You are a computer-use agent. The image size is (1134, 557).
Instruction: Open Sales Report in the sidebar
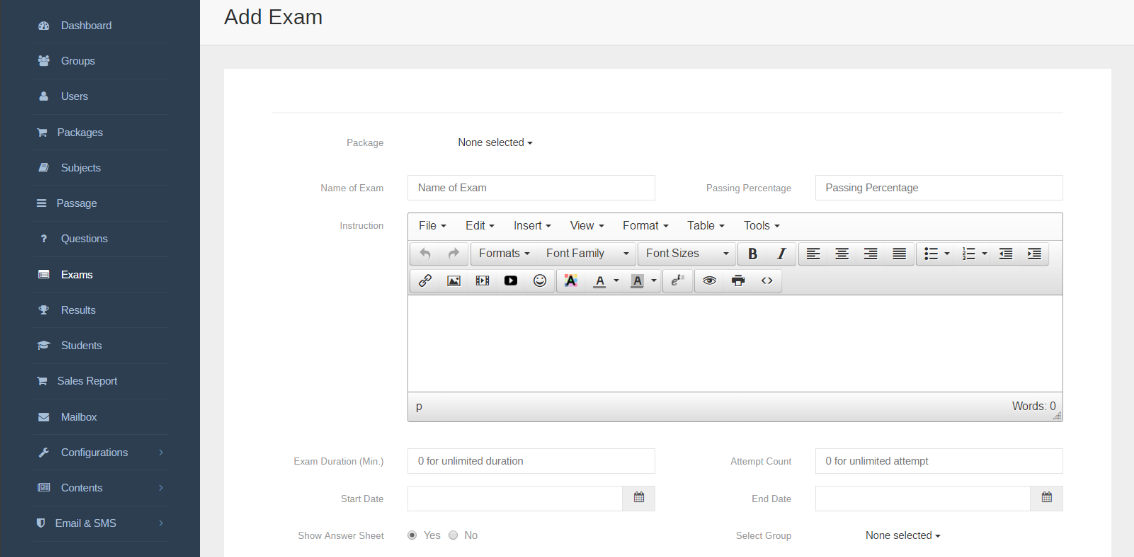click(87, 381)
